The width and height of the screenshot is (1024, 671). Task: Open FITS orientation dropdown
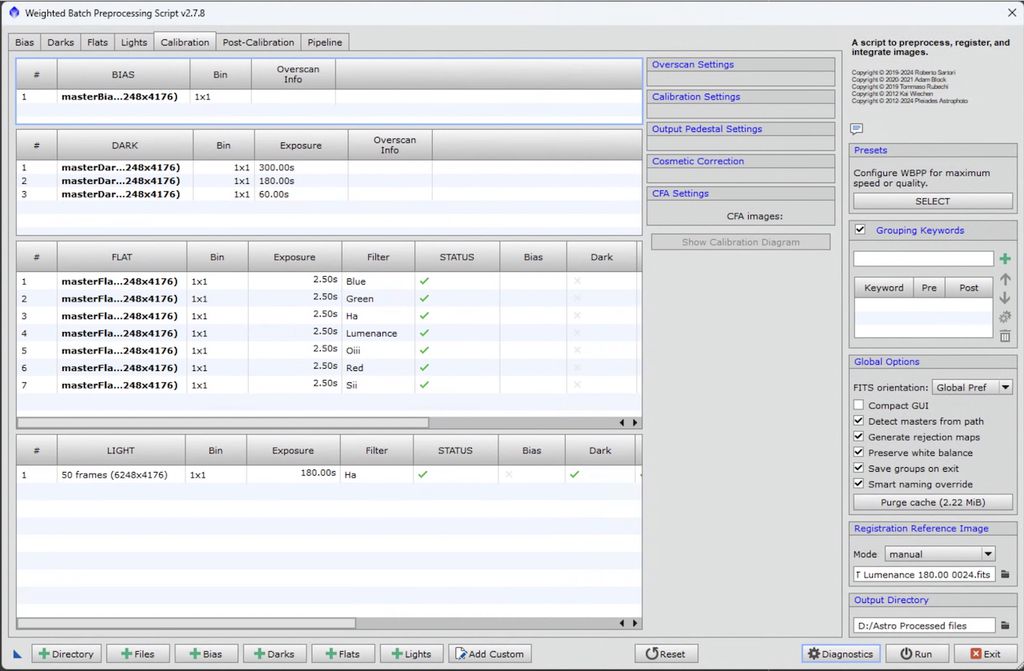(x=972, y=387)
